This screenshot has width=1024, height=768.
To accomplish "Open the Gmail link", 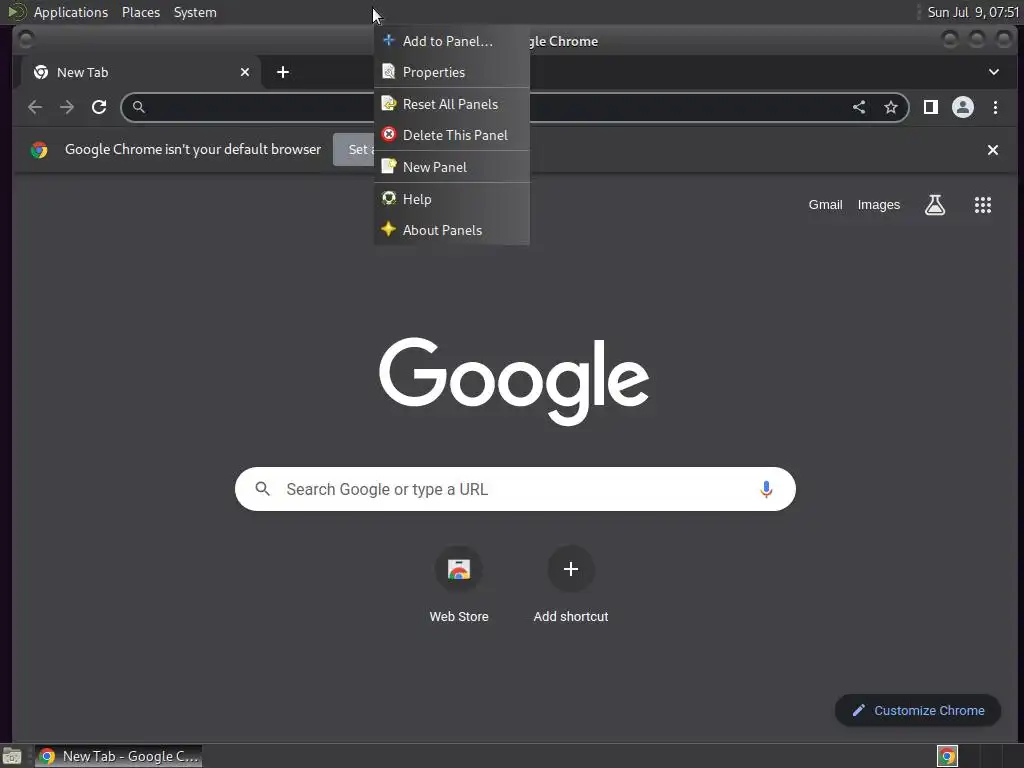I will pos(825,205).
